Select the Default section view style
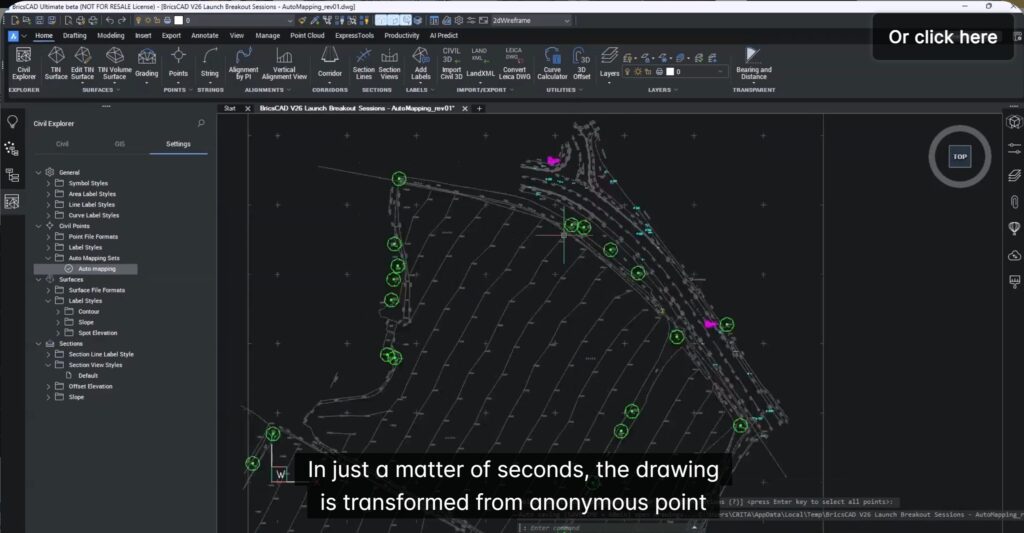The width and height of the screenshot is (1024, 533). point(88,376)
